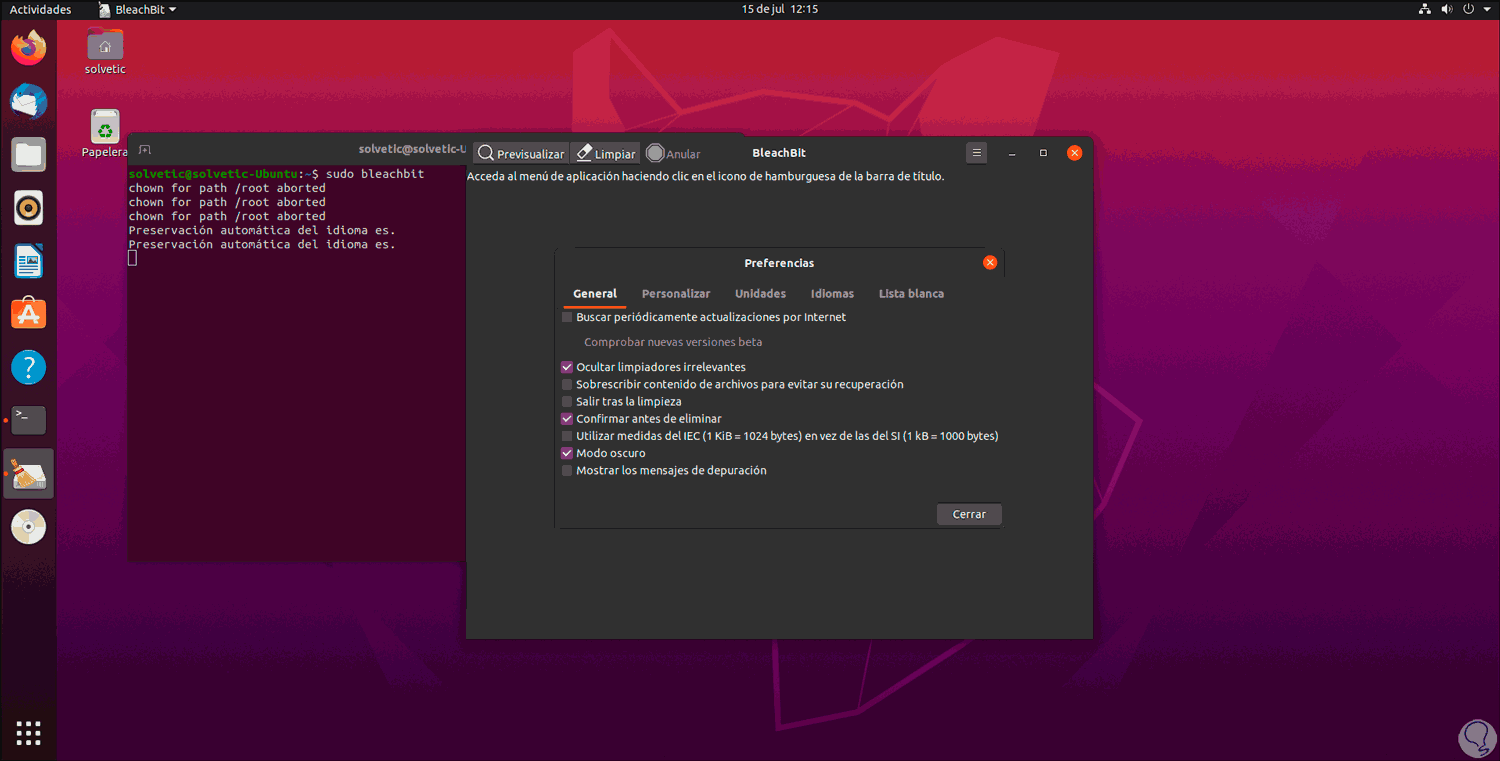Minimize the BleachBit window
The height and width of the screenshot is (761, 1500).
click(1012, 153)
